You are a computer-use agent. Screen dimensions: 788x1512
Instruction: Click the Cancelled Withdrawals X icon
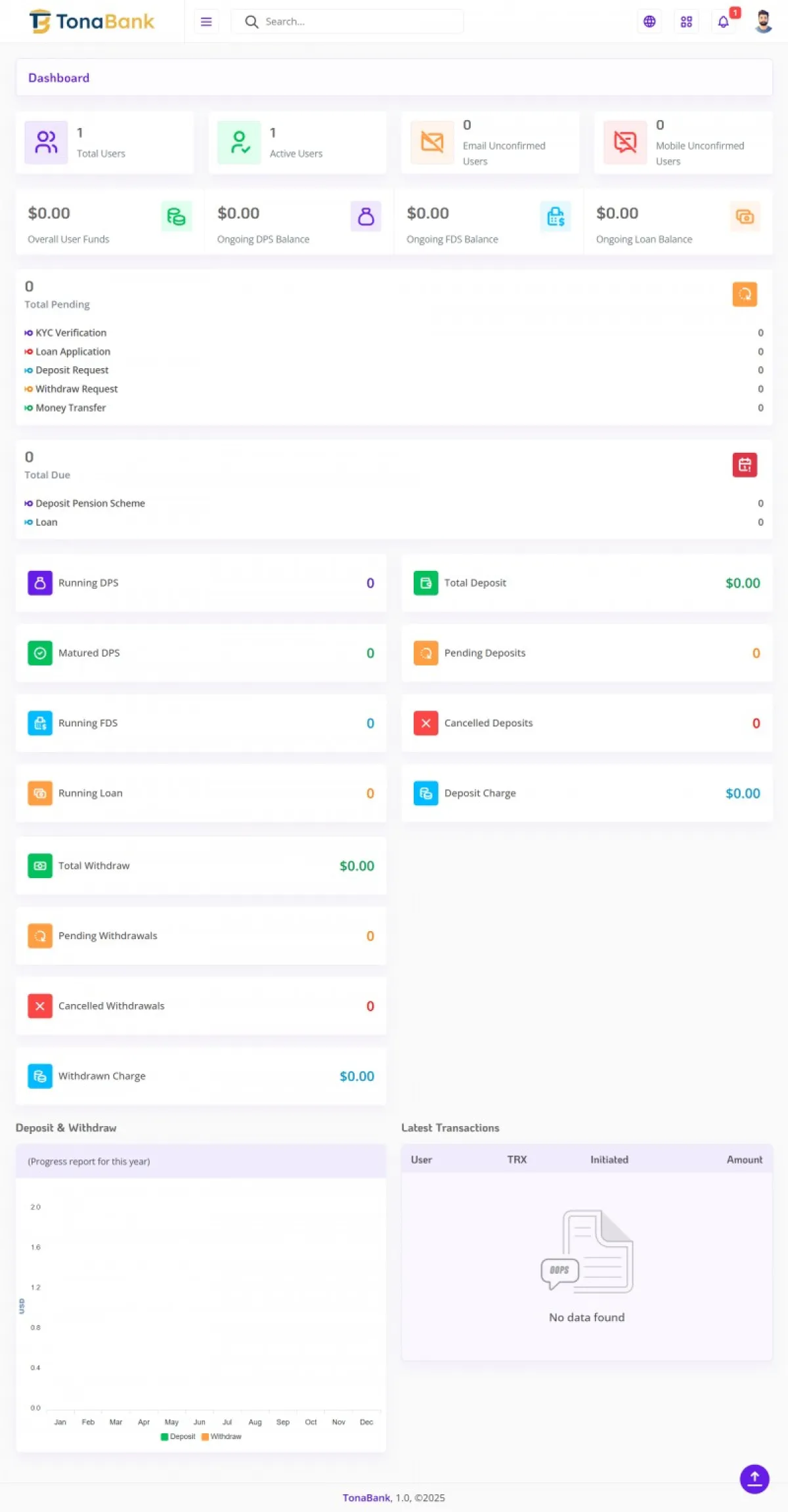(40, 1006)
